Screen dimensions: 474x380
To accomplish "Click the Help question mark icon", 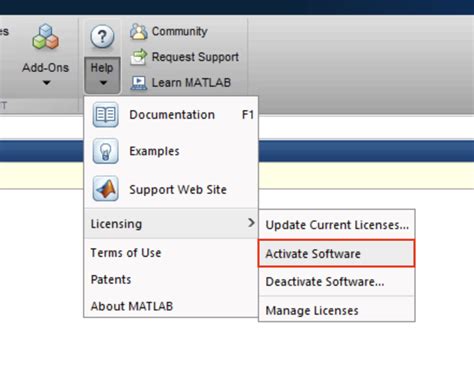I will 102,36.
